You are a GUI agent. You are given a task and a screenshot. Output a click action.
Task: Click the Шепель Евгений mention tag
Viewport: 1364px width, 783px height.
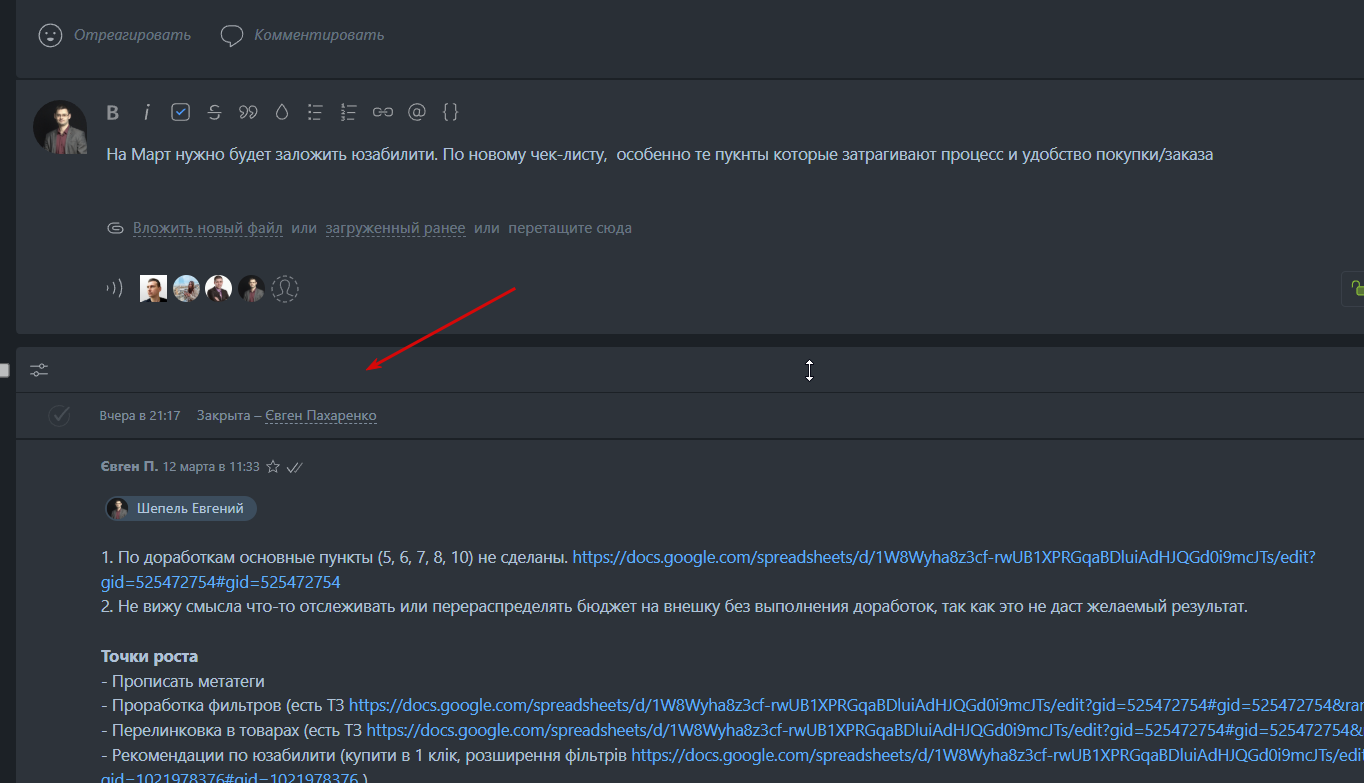point(181,508)
